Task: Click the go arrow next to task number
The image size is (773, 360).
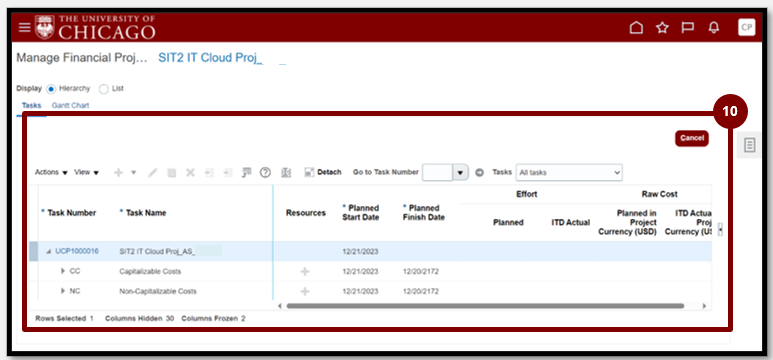Action: coord(479,173)
